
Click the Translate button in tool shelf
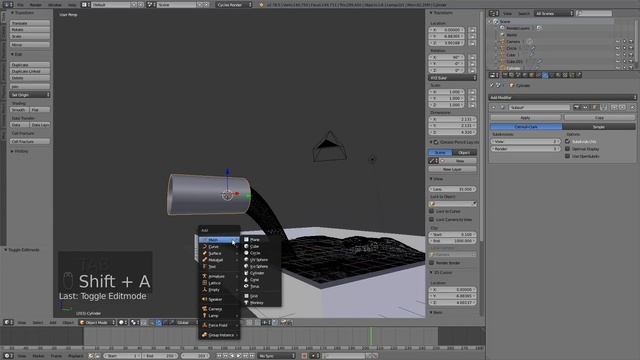point(30,23)
